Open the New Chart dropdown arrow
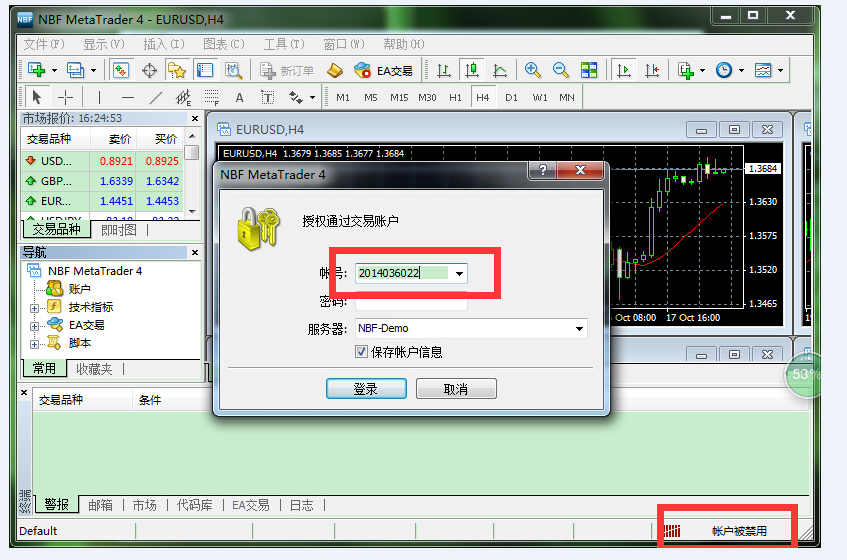Screen dimensions: 847x560 54,71
